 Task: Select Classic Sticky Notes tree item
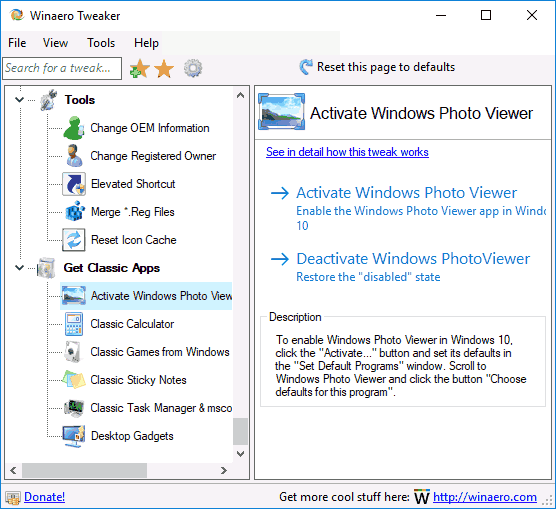point(138,380)
